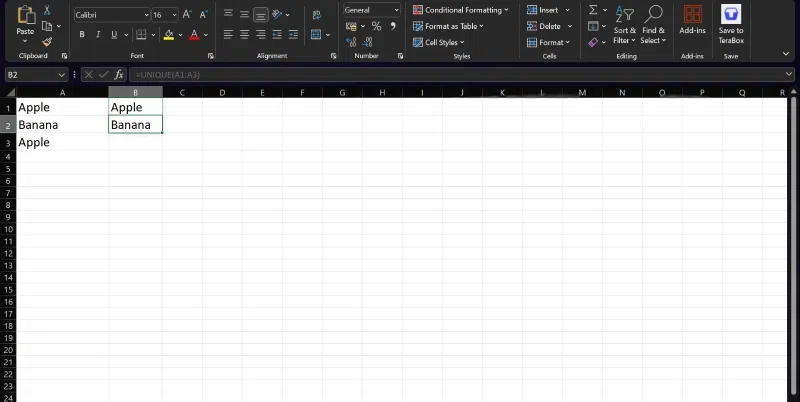Toggle Top Align in Alignment group
The width and height of the screenshot is (800, 402).
228,14
